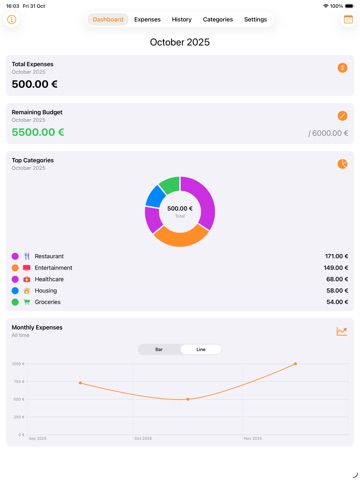Screen dimensions: 360x480
Task: Click the blue Housing color dot
Action: [x=15, y=291]
